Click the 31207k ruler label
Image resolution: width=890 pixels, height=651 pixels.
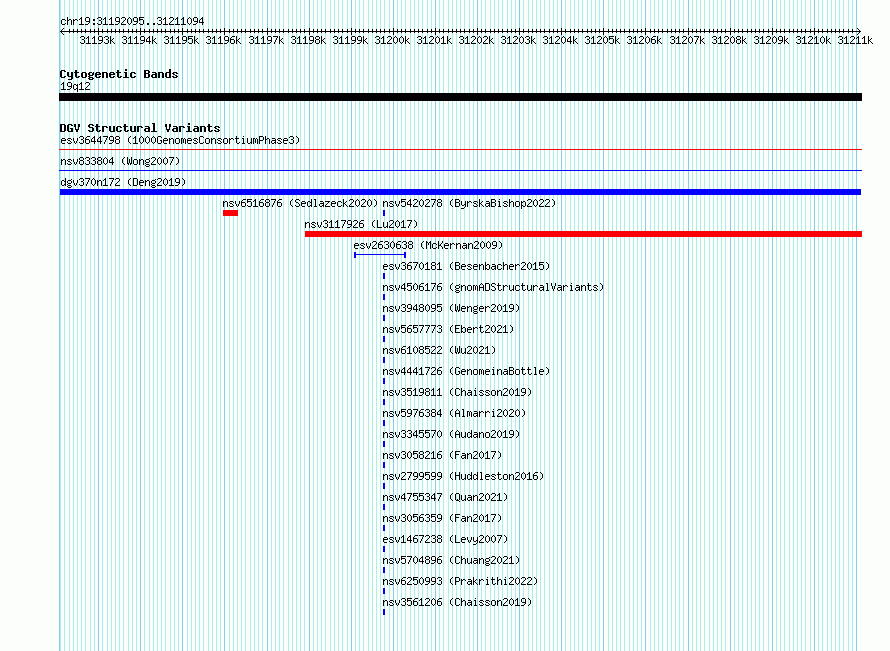[687, 40]
